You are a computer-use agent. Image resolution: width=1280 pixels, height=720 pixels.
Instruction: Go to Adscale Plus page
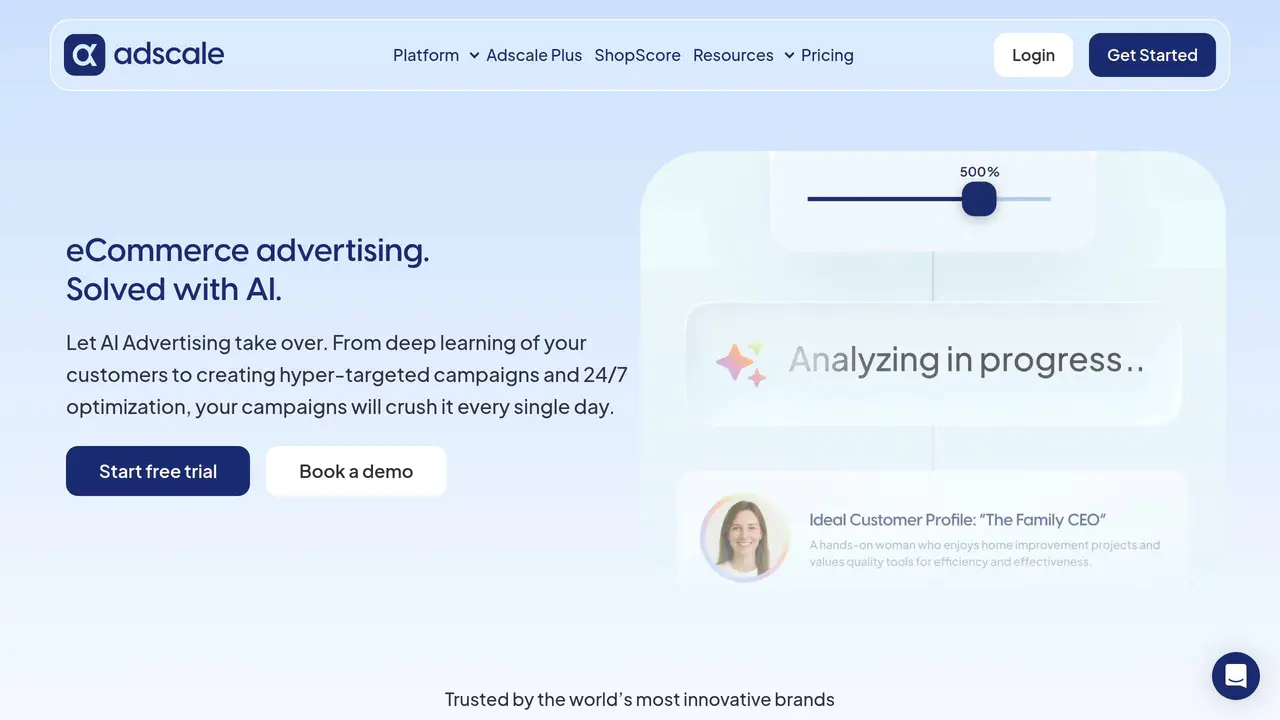534,55
